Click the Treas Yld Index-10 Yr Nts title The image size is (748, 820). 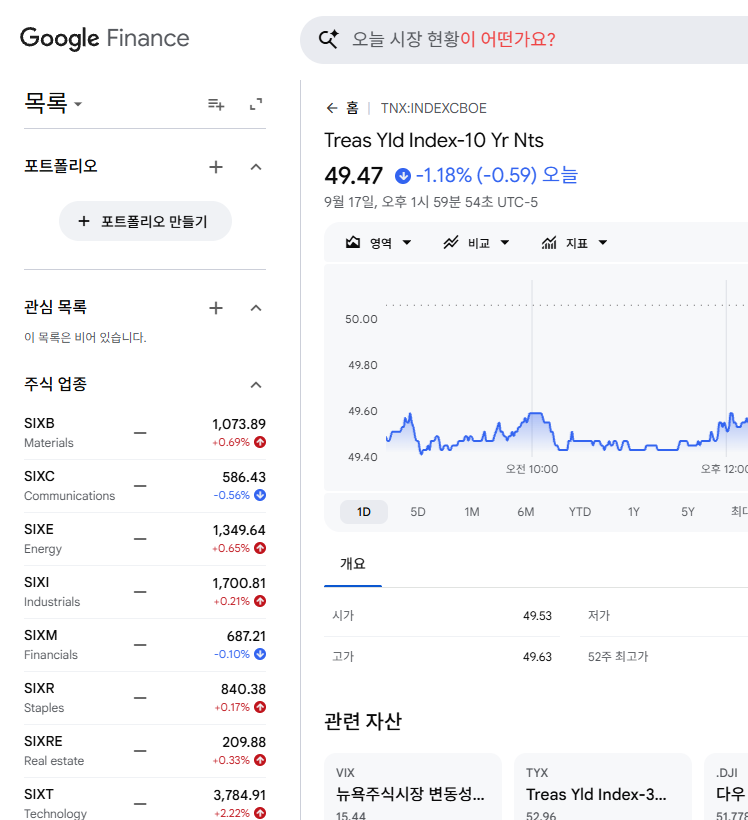[x=434, y=141]
